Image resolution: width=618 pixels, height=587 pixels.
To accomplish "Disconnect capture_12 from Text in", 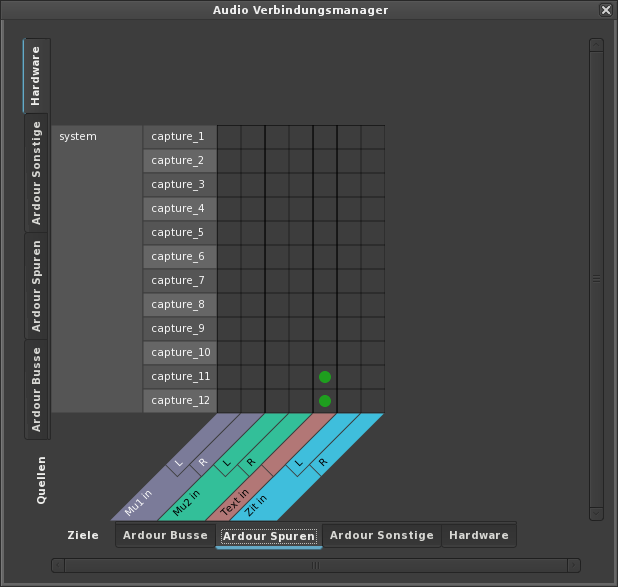I will pos(325,401).
